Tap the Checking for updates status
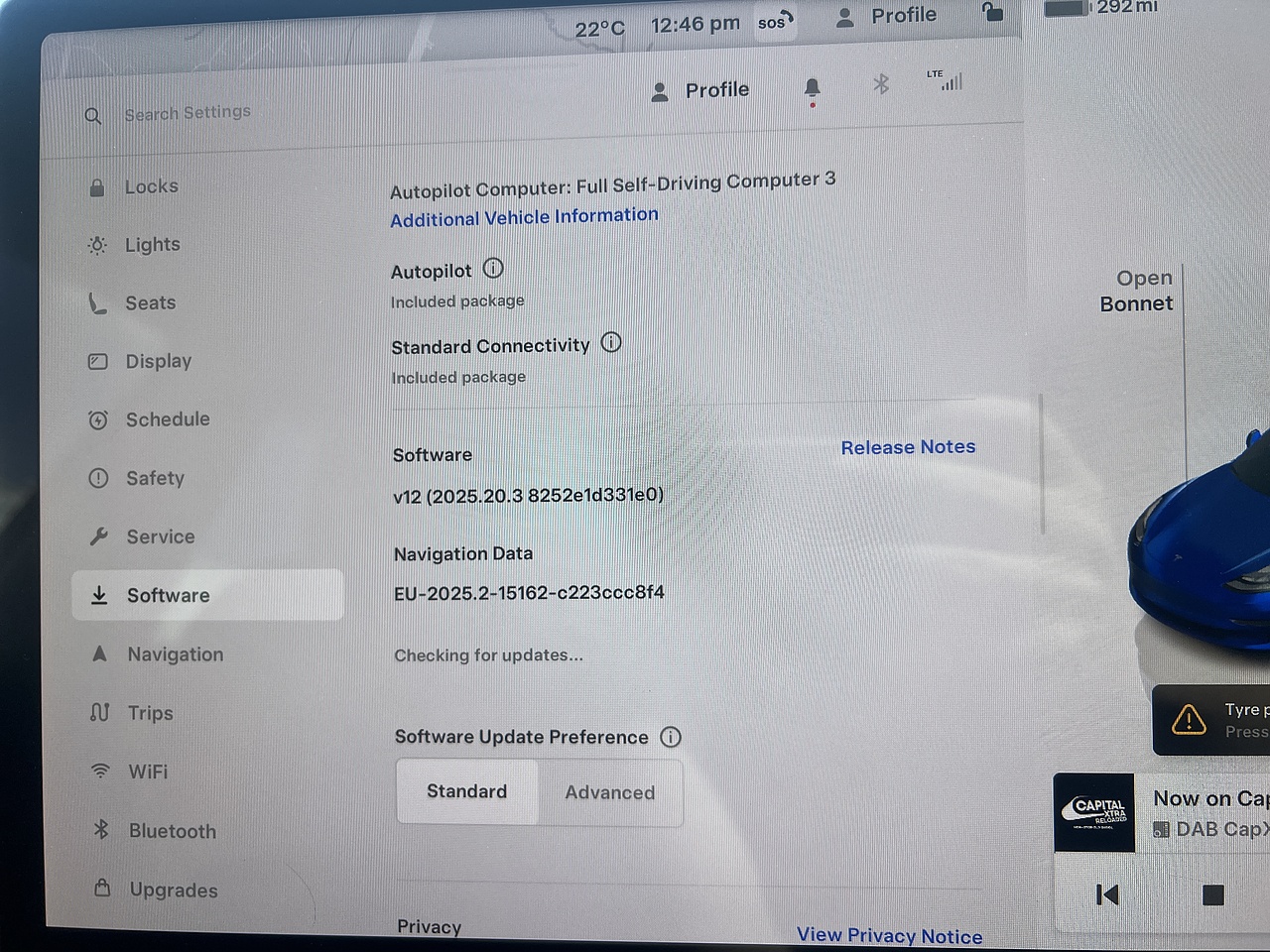The image size is (1270, 952). pos(488,655)
